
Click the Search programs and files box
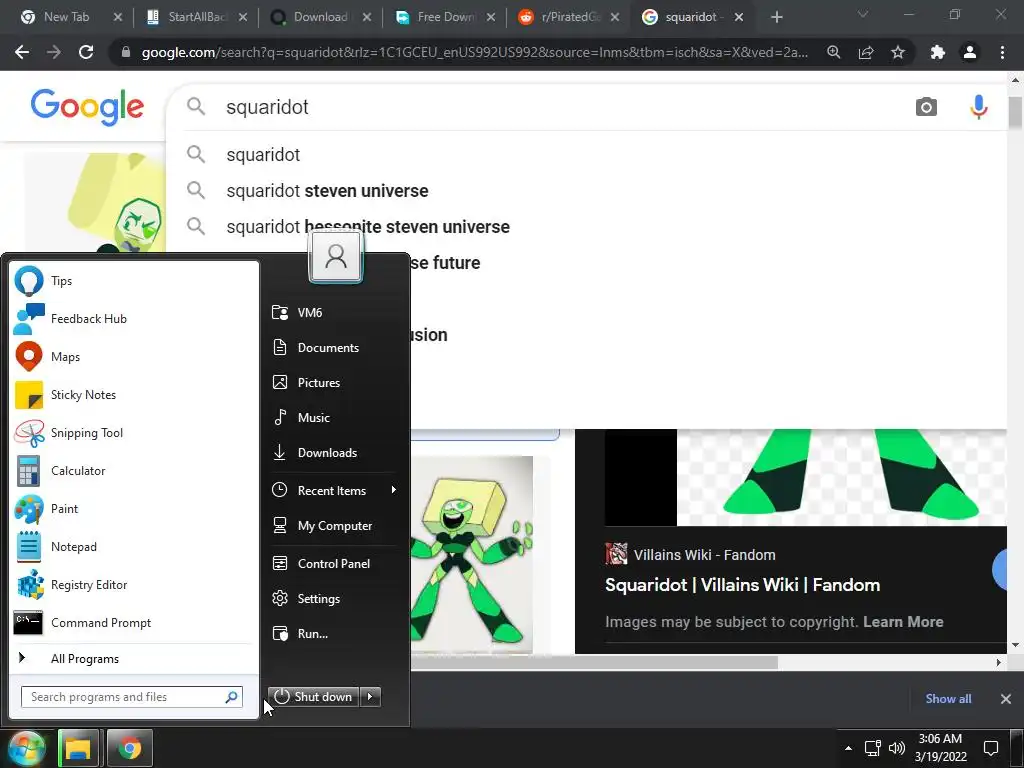coord(131,697)
